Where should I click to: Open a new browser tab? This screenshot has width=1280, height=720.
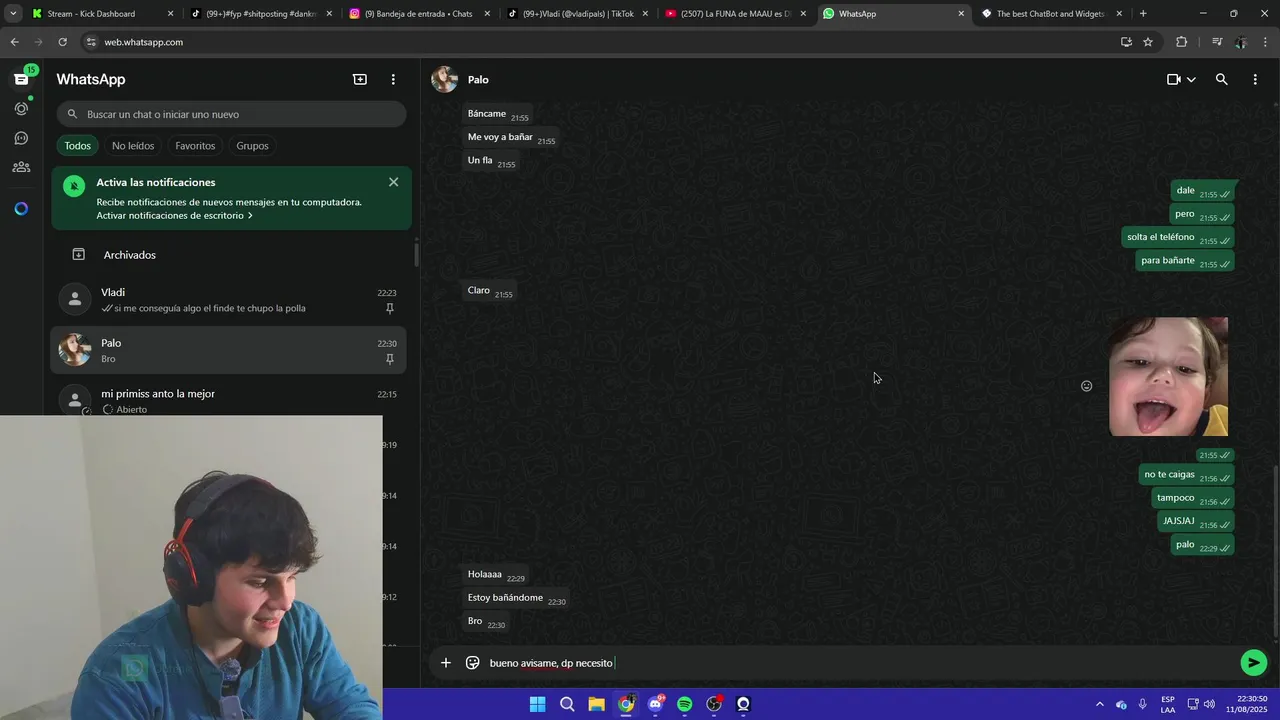[1143, 14]
